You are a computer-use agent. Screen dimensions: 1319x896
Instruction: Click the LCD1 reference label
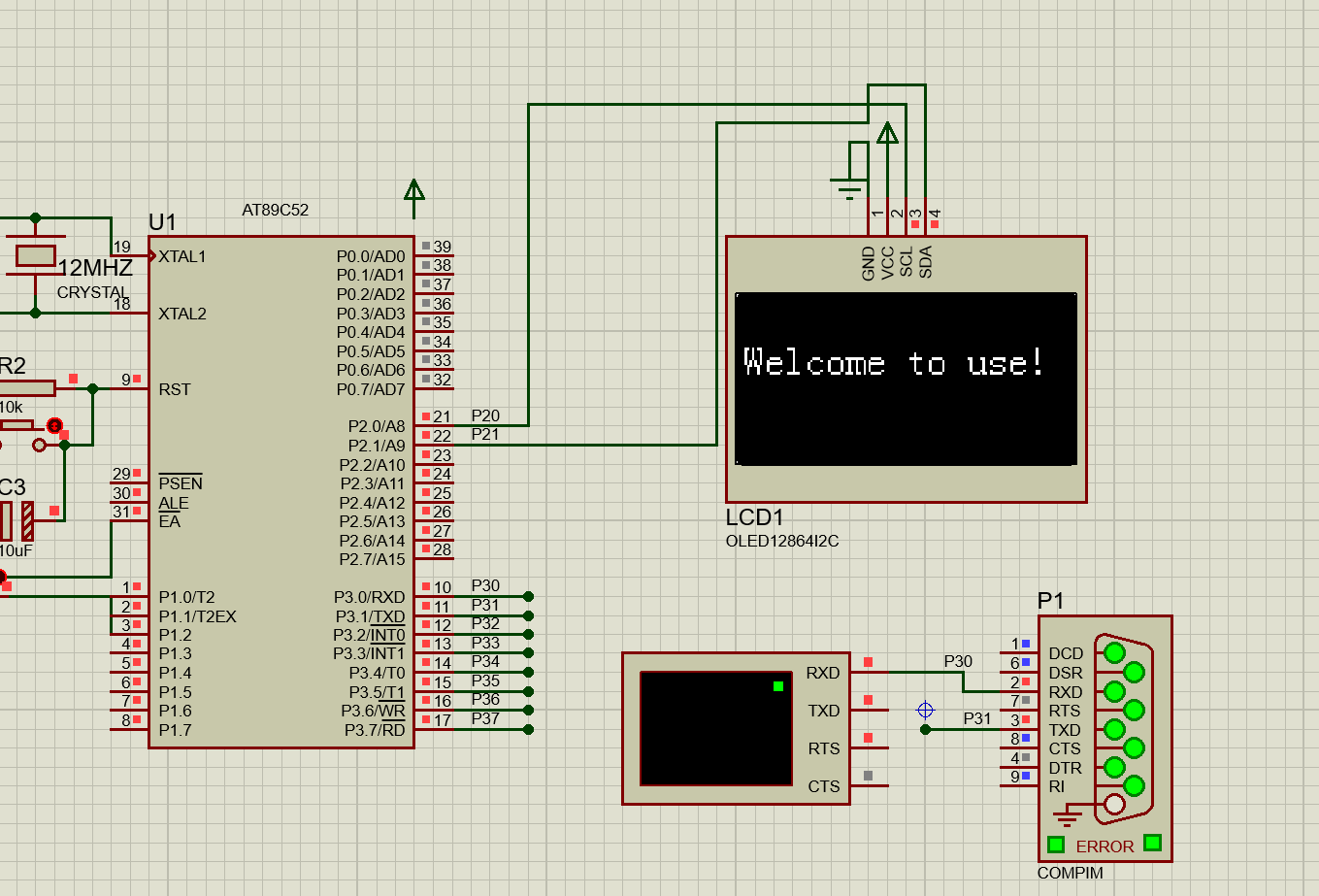[754, 517]
